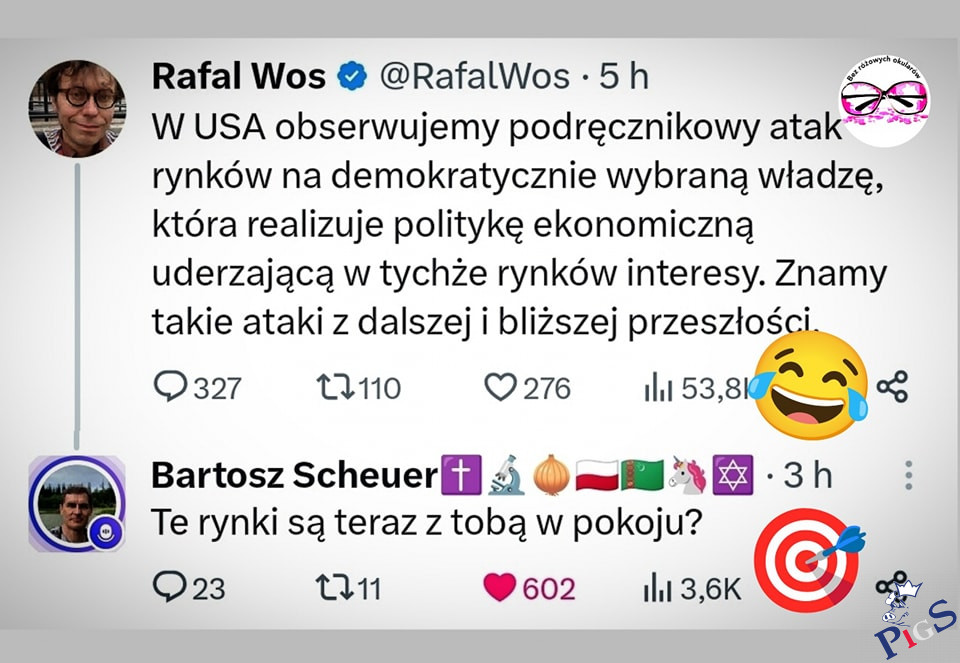Like the Rafal Wos tweet
The image size is (960, 663).
(527, 388)
